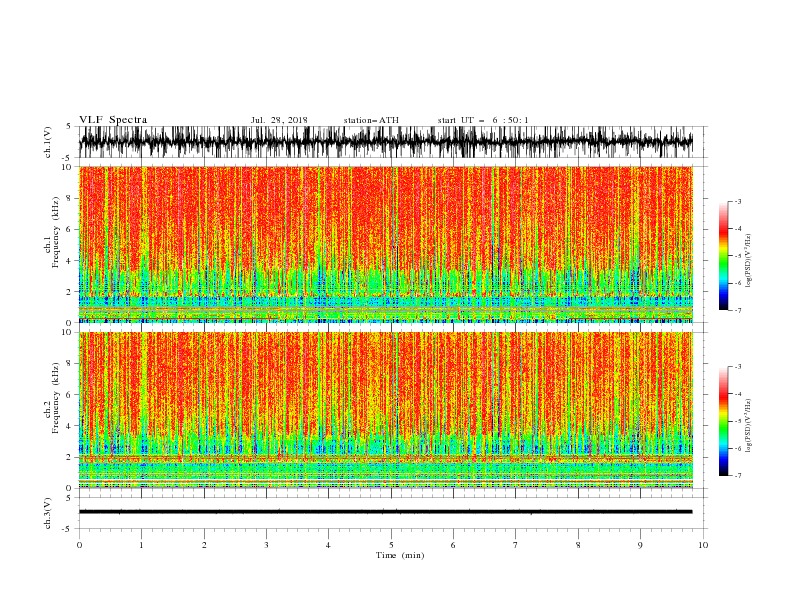Image resolution: width=792 pixels, height=612 pixels.
Task: Select the "start UT = 6:50:1" text
Action: coord(483,120)
